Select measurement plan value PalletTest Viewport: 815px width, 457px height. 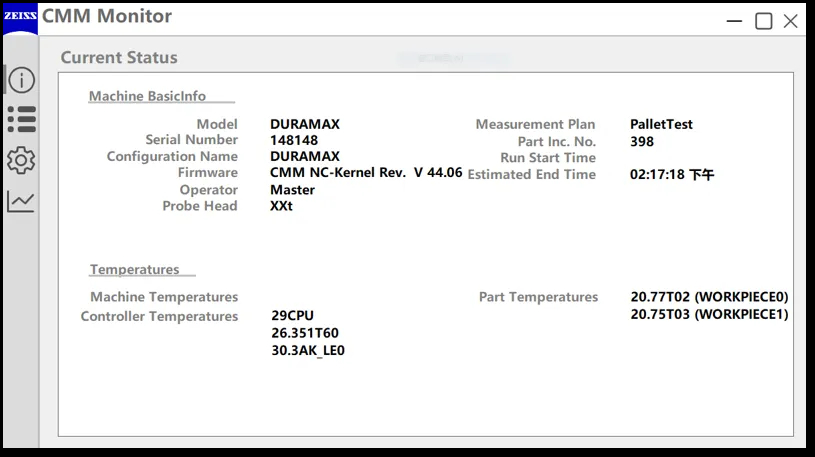point(661,124)
